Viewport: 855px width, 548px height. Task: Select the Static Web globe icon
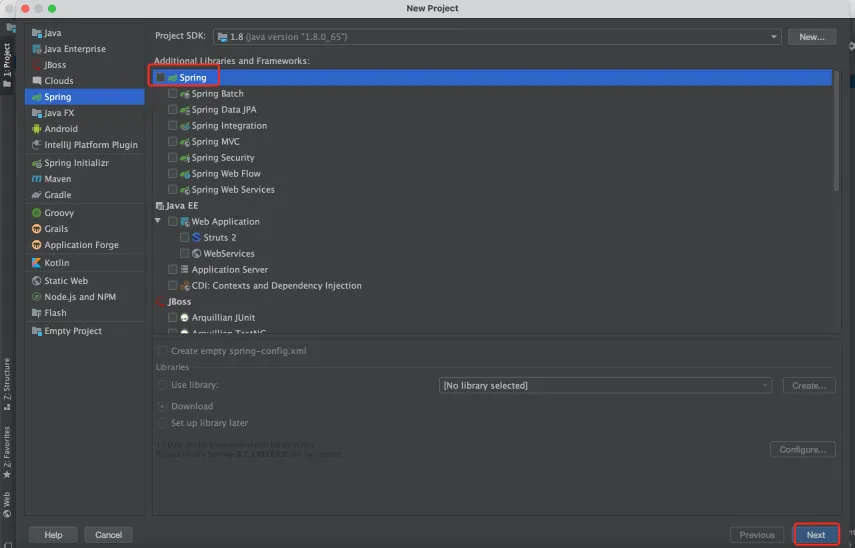(x=37, y=281)
